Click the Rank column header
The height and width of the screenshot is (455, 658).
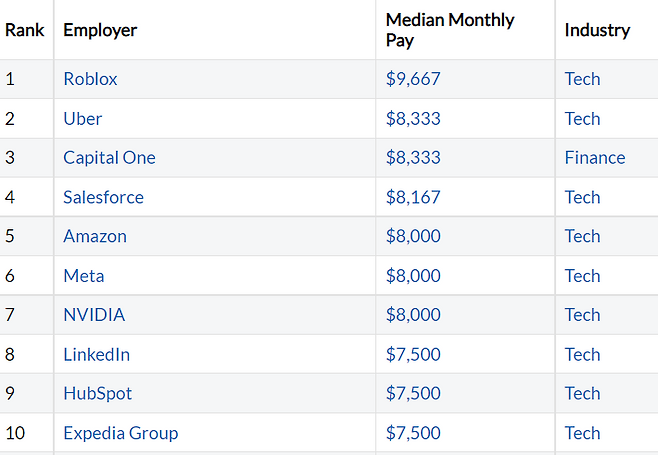pos(24,30)
